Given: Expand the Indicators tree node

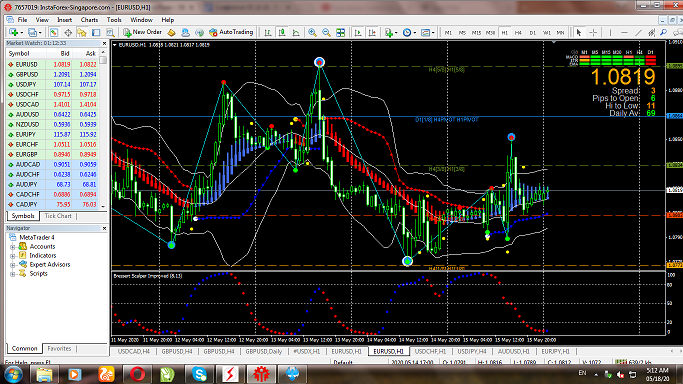Looking at the screenshot, I should pyautogui.click(x=13, y=256).
